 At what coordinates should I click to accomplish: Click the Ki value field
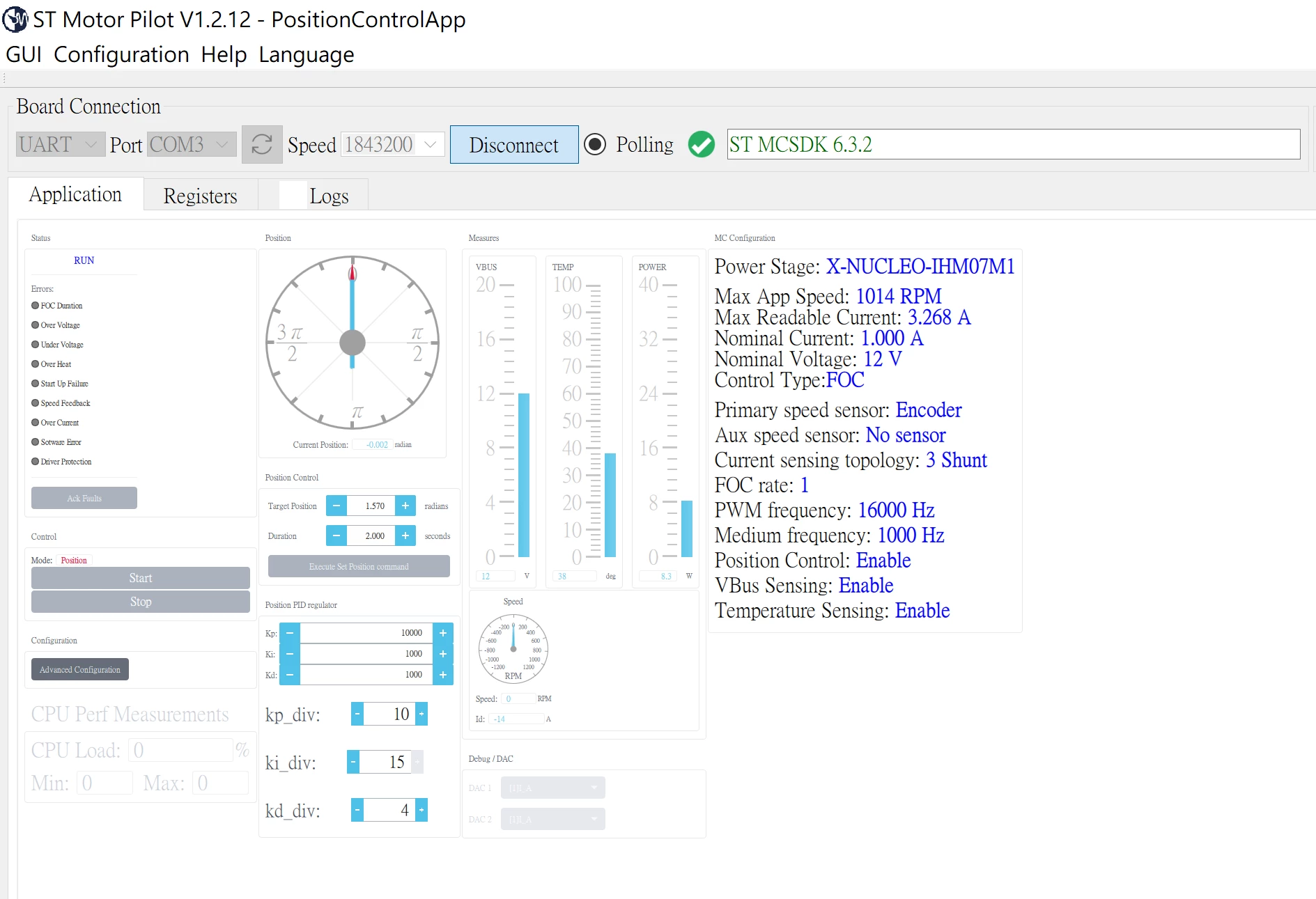pyautogui.click(x=366, y=654)
